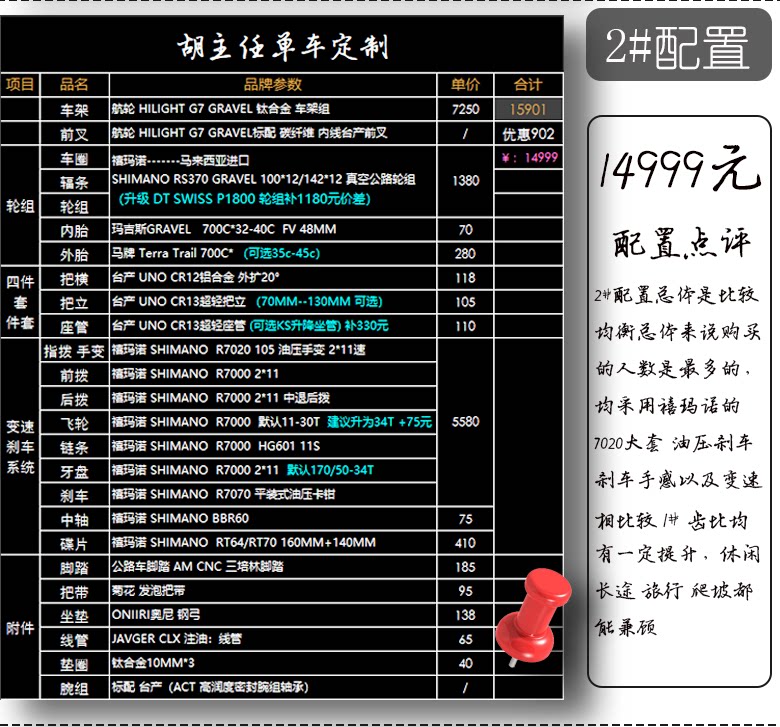Select the R7000 HG601 11S chain description

(216, 446)
